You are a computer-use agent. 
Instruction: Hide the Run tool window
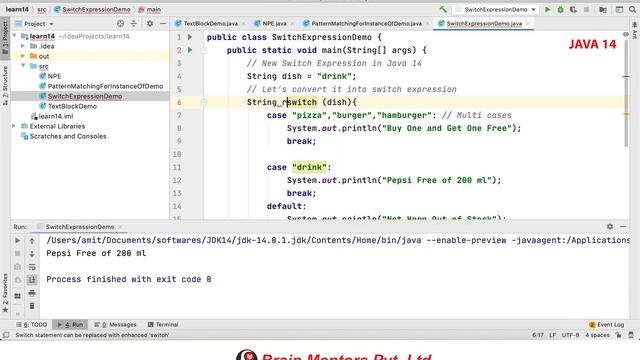click(x=623, y=227)
